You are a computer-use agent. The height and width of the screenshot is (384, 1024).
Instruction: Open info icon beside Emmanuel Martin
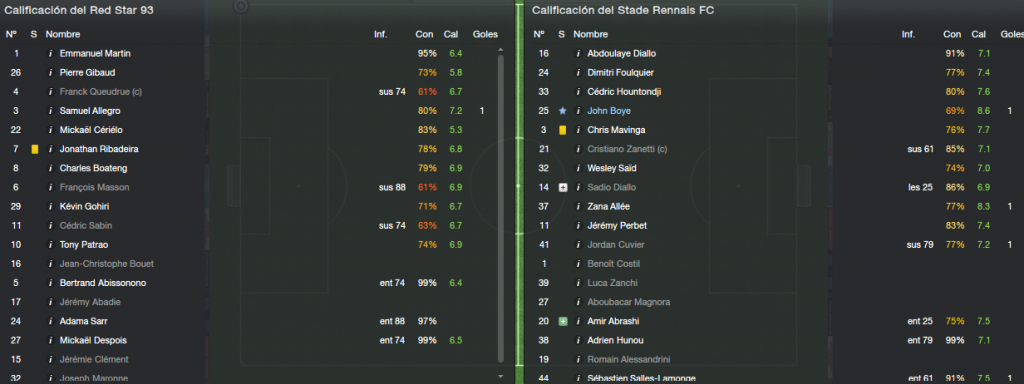click(50, 54)
